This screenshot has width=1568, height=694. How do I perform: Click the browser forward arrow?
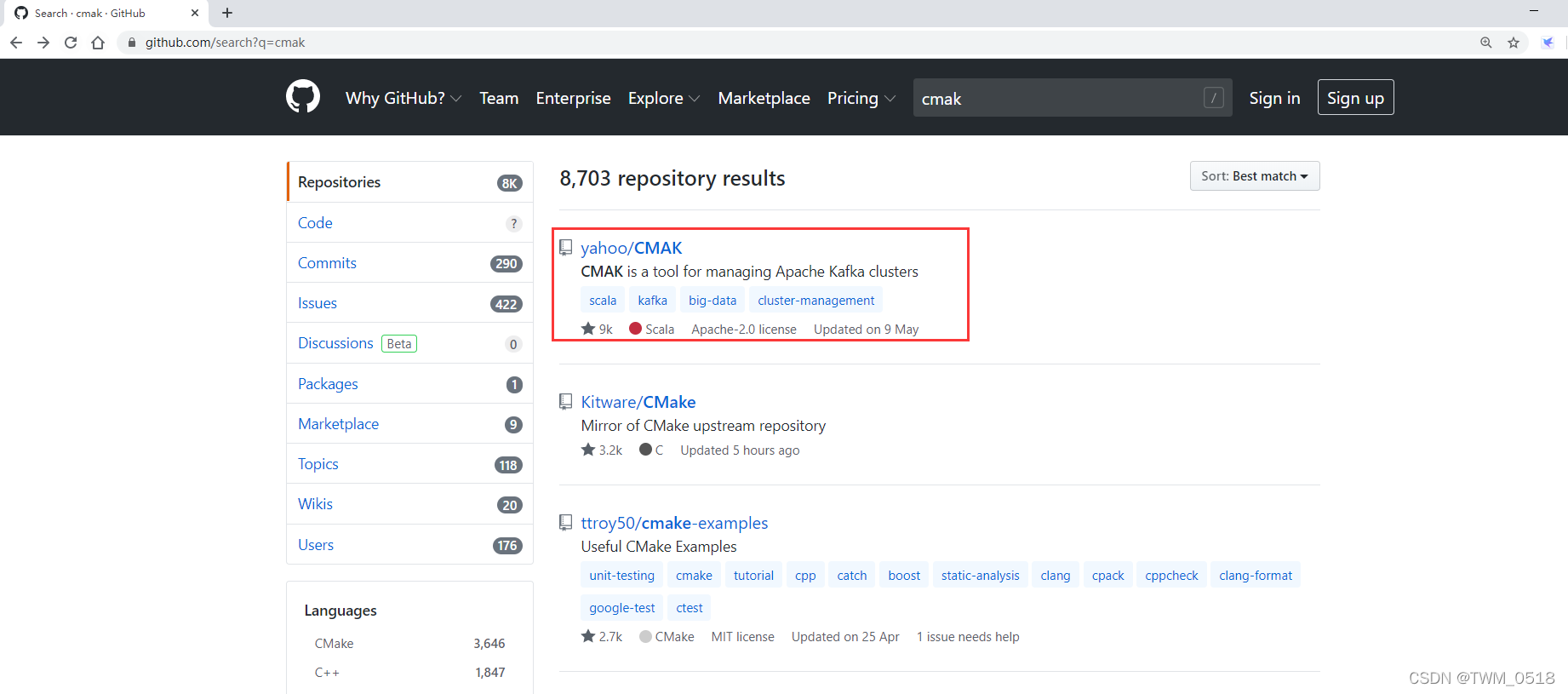(x=43, y=43)
